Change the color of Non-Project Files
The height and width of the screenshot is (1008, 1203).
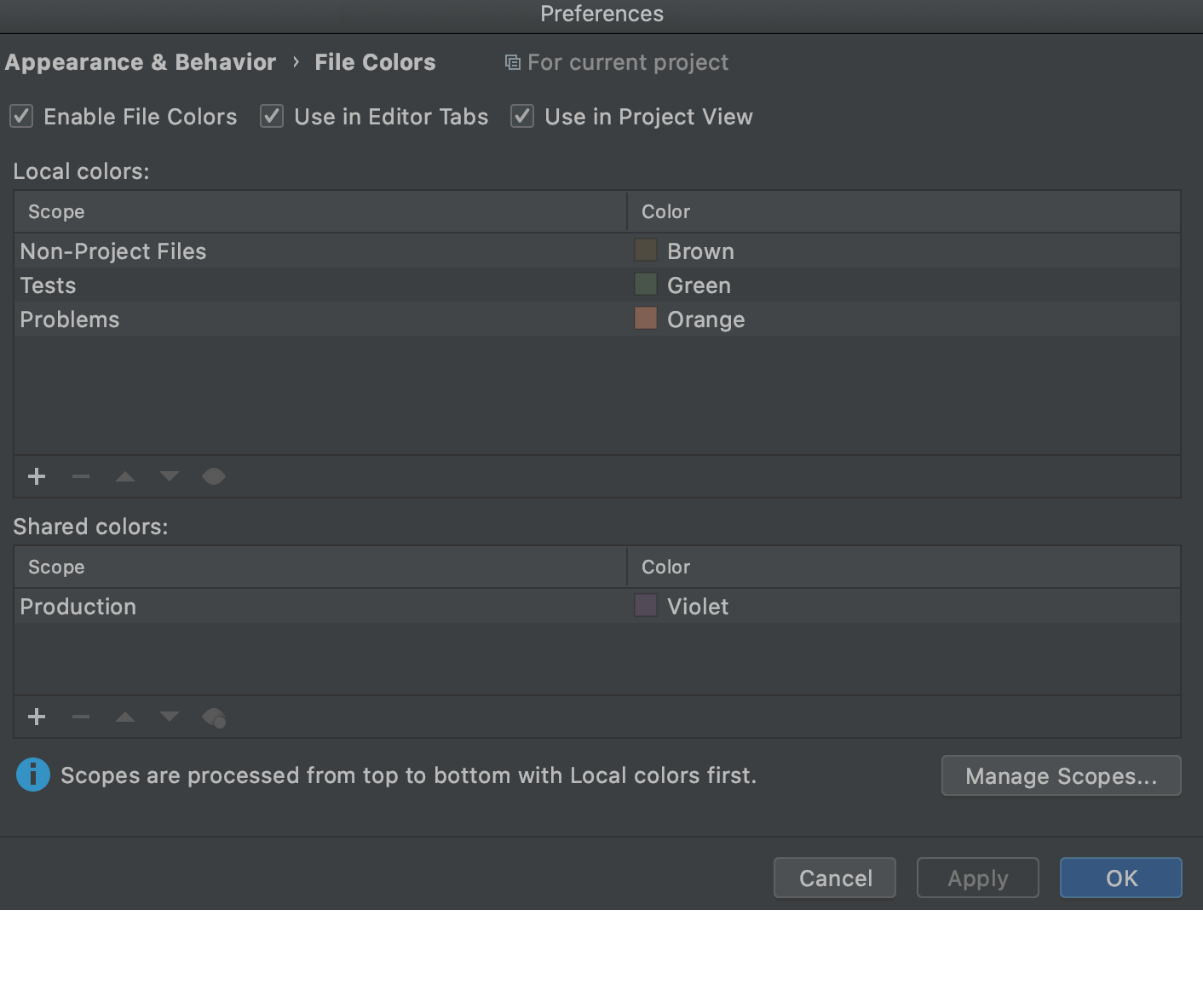coord(645,250)
